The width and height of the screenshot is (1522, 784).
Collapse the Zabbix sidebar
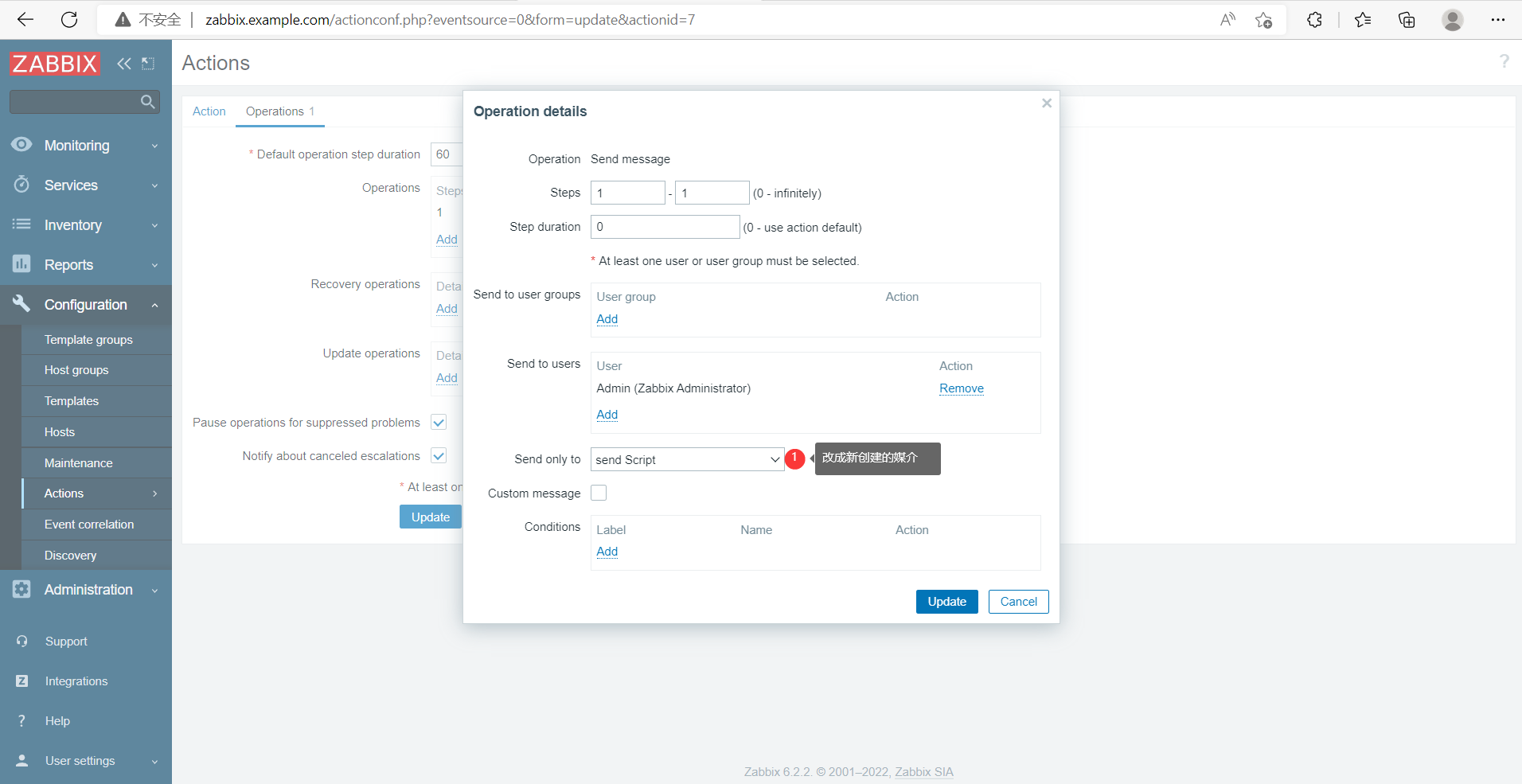124,64
